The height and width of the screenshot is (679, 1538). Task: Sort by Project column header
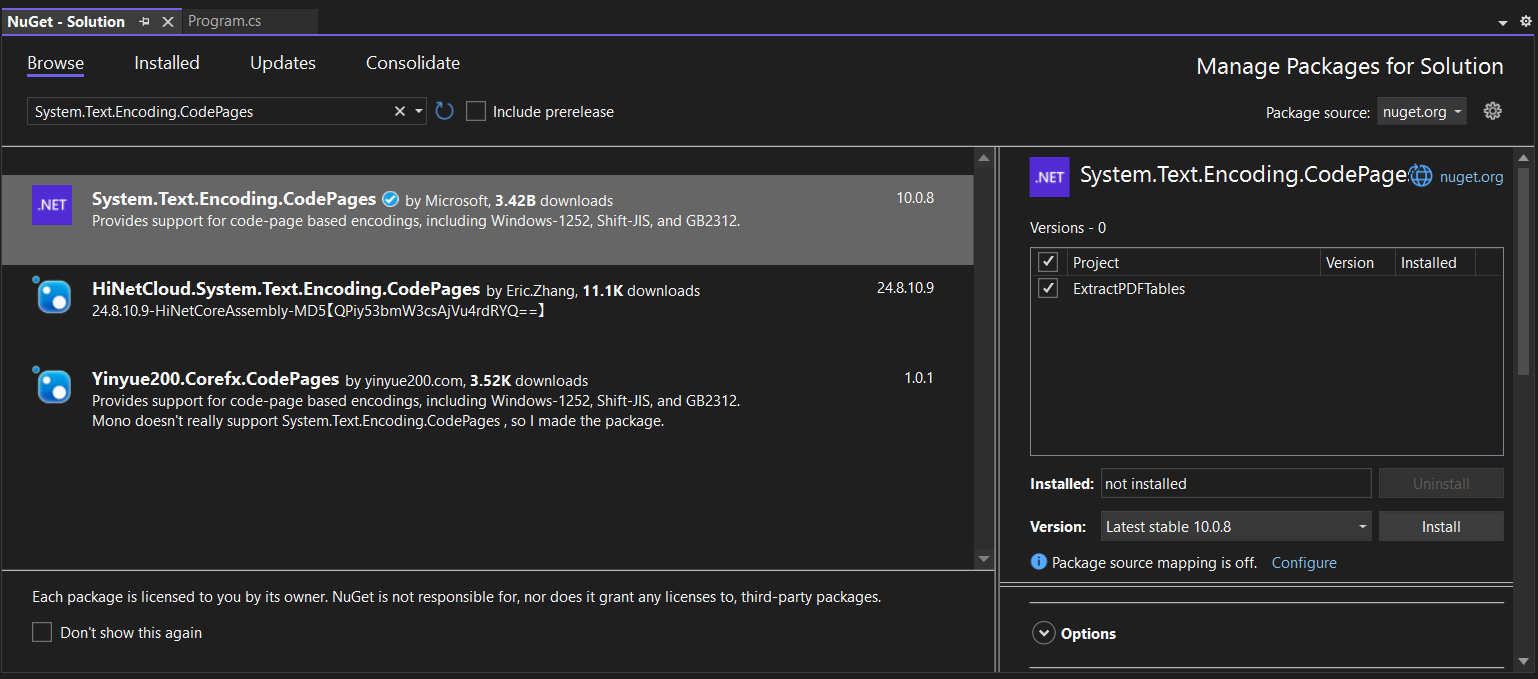tap(1192, 262)
